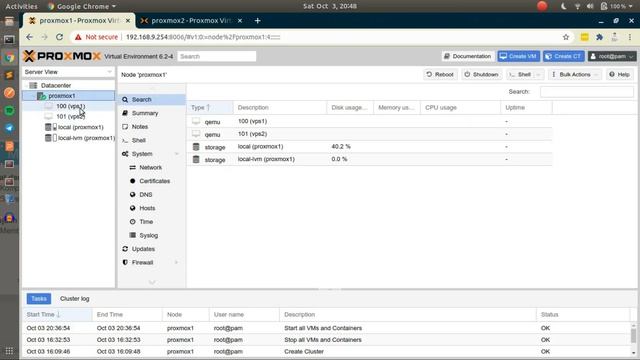Viewport: 640px width, 360px height.
Task: Click the Create VM button
Action: pos(518,56)
